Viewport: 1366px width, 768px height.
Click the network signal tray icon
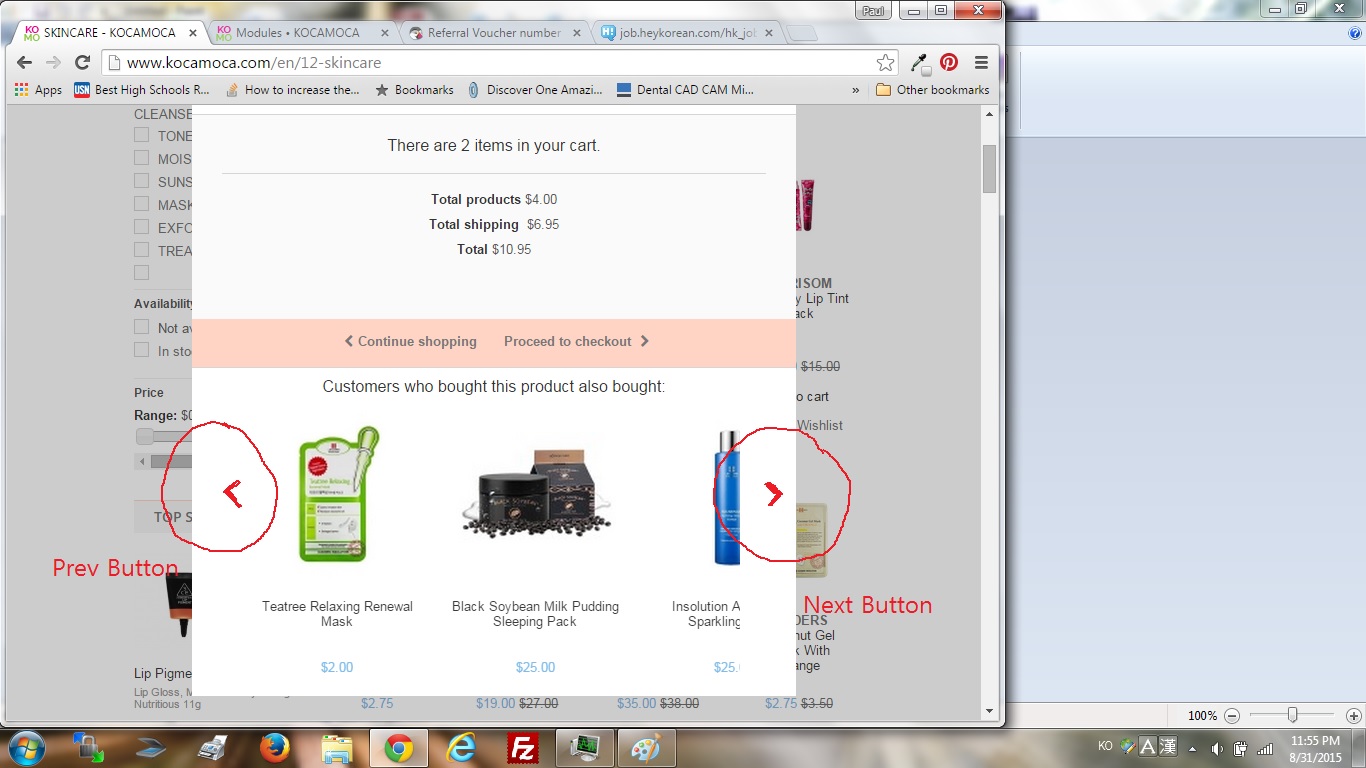click(1265, 748)
